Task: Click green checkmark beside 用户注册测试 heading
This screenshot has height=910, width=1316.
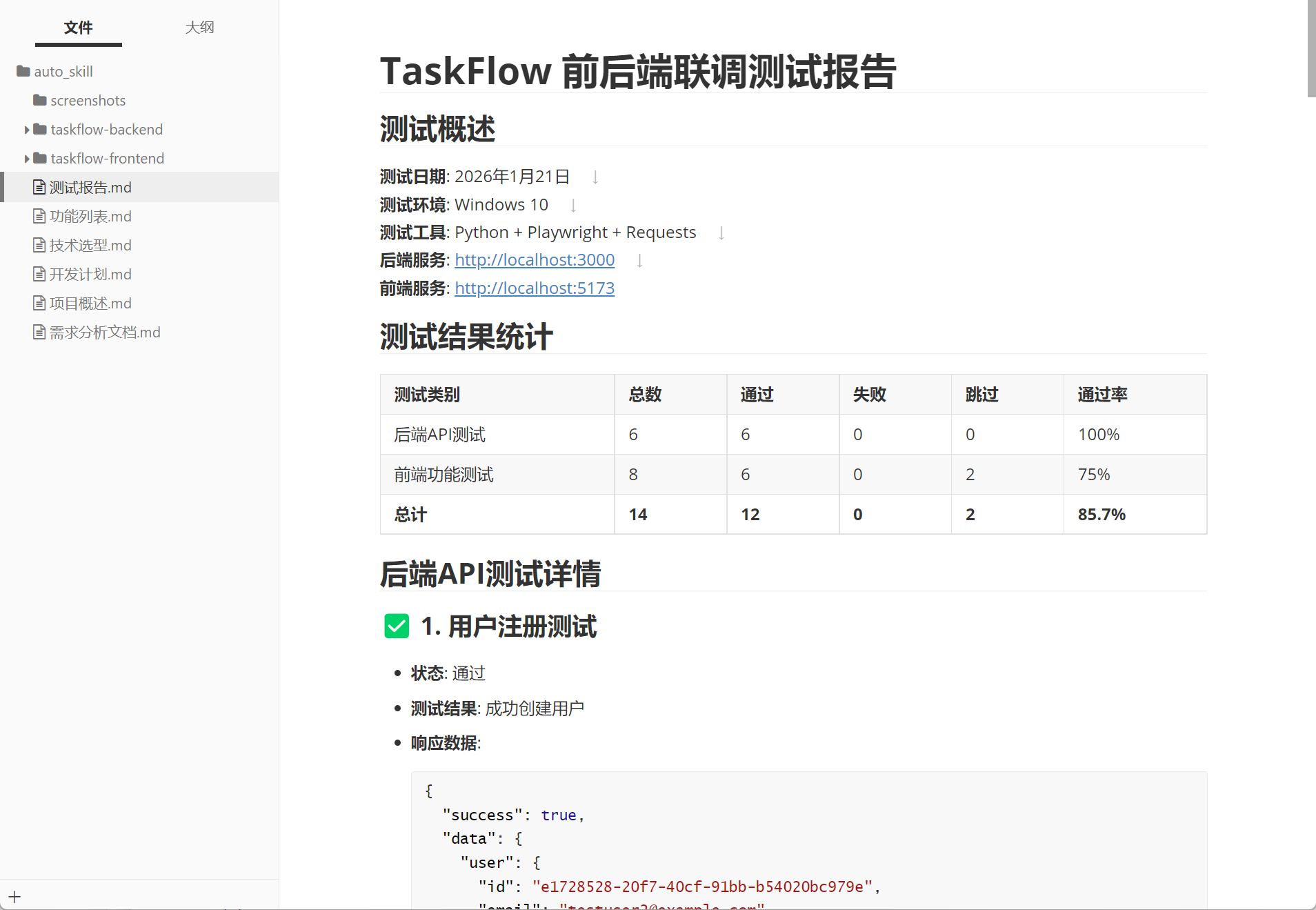Action: (x=397, y=626)
